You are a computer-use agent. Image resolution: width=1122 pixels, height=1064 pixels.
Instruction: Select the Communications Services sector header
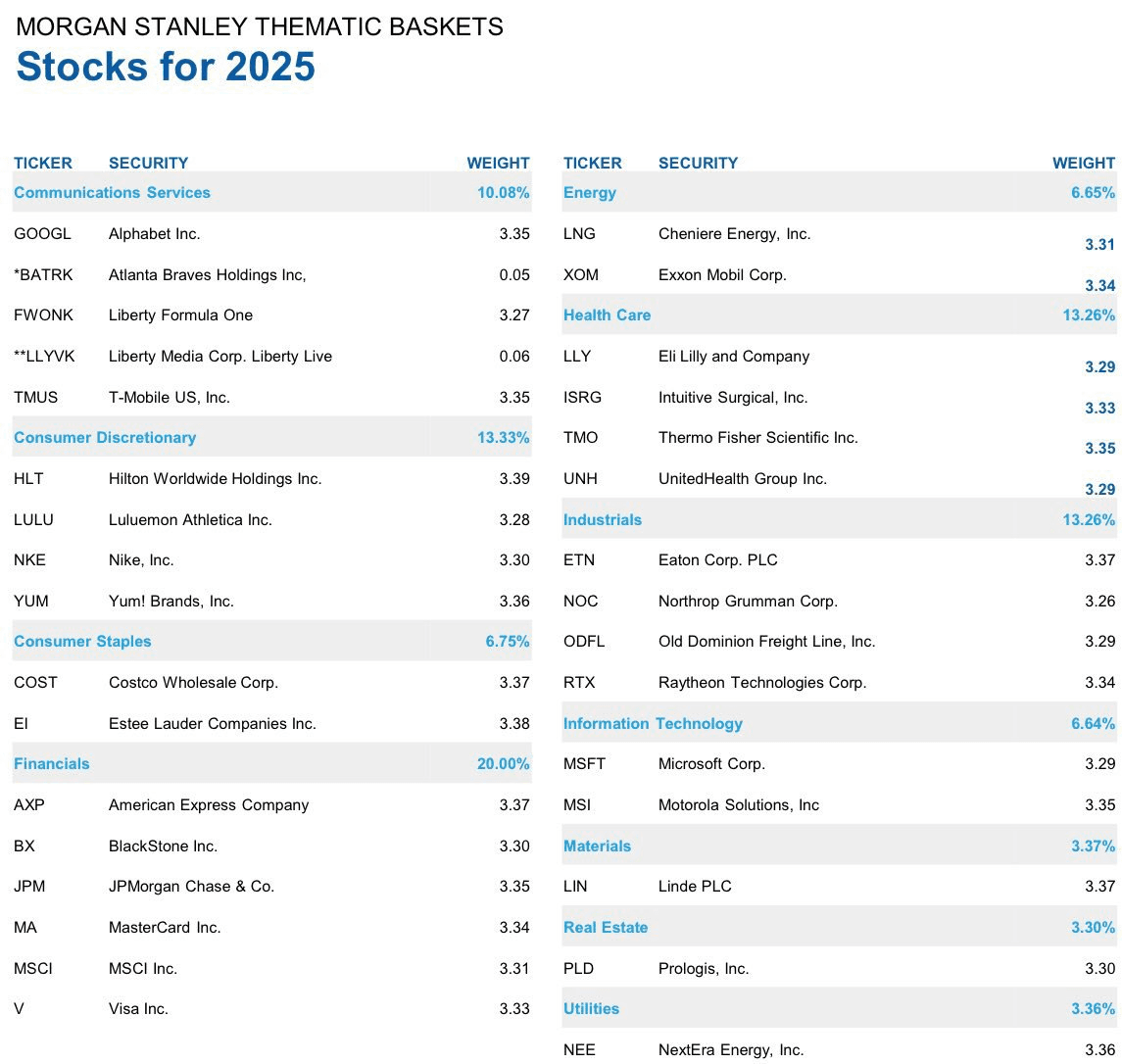click(x=112, y=193)
